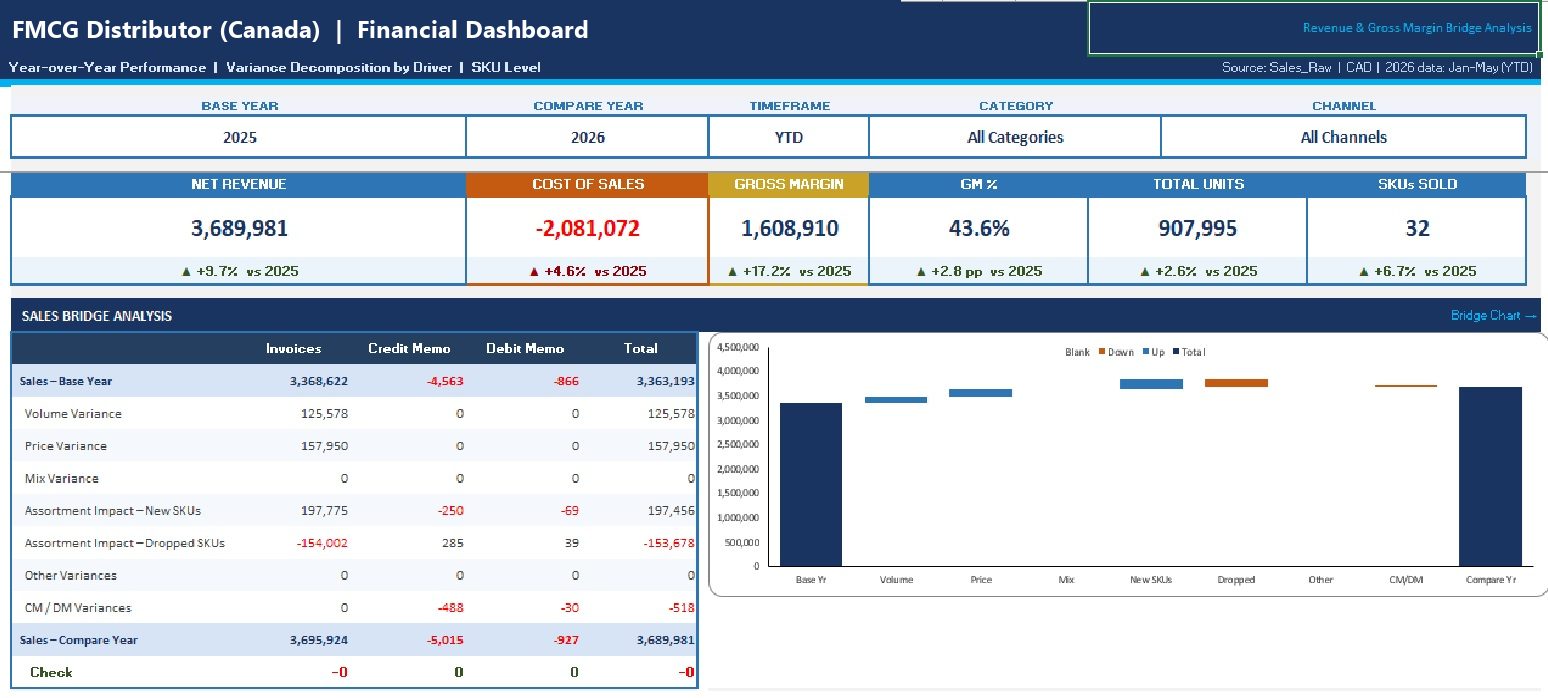Screen dimensions: 1548x698
Task: Click Base Year invoices cell 3,368,622
Action: 319,381
